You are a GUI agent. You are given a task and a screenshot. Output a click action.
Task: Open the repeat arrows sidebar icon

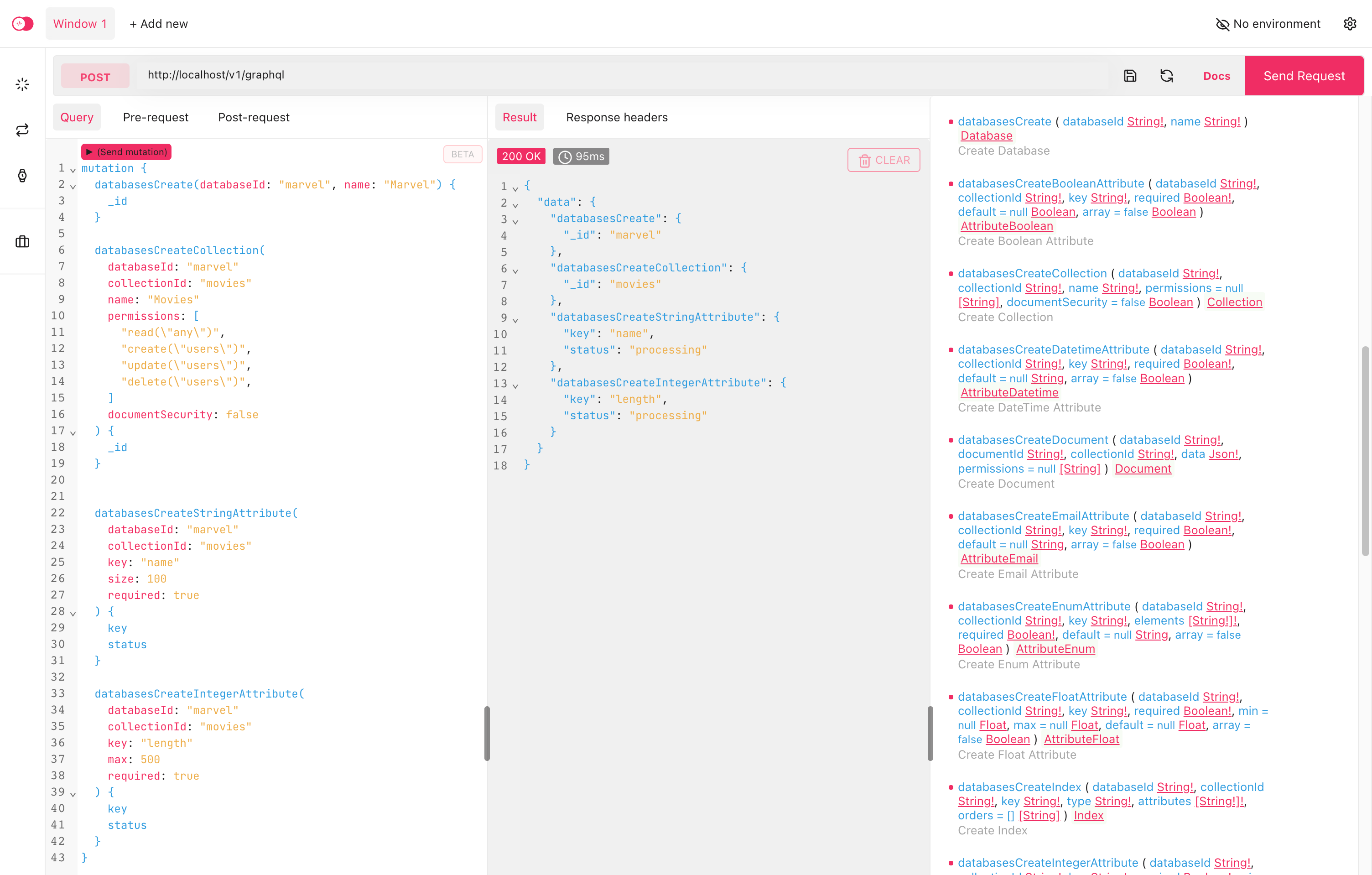[22, 130]
